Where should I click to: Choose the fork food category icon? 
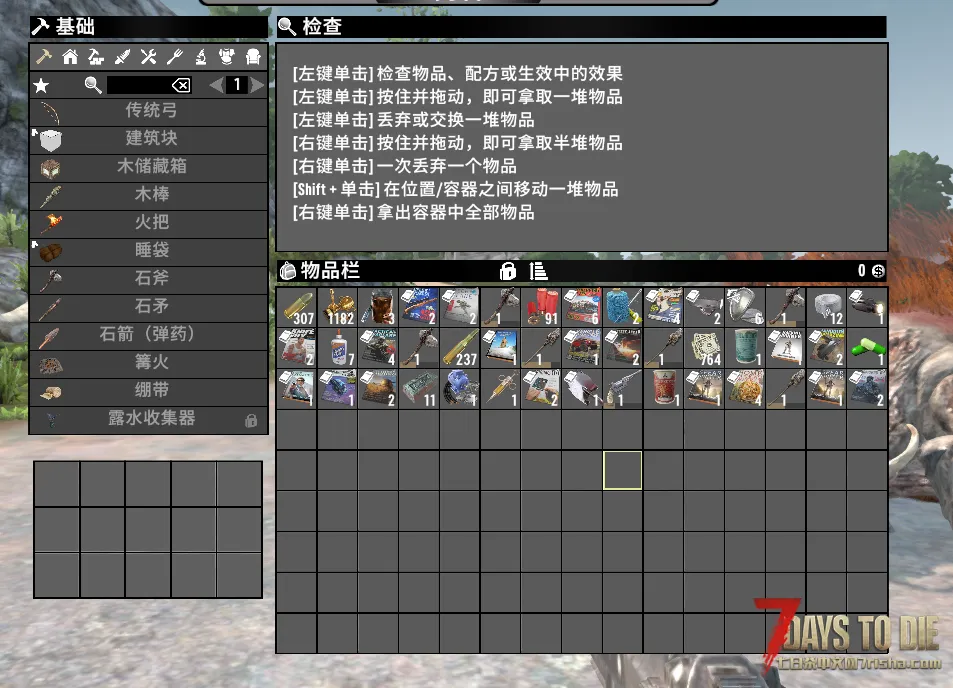(175, 57)
